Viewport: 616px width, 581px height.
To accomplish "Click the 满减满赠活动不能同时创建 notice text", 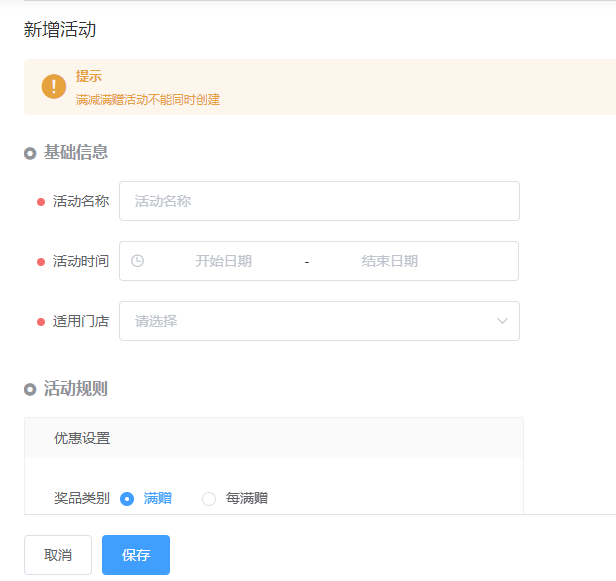I will click(148, 100).
